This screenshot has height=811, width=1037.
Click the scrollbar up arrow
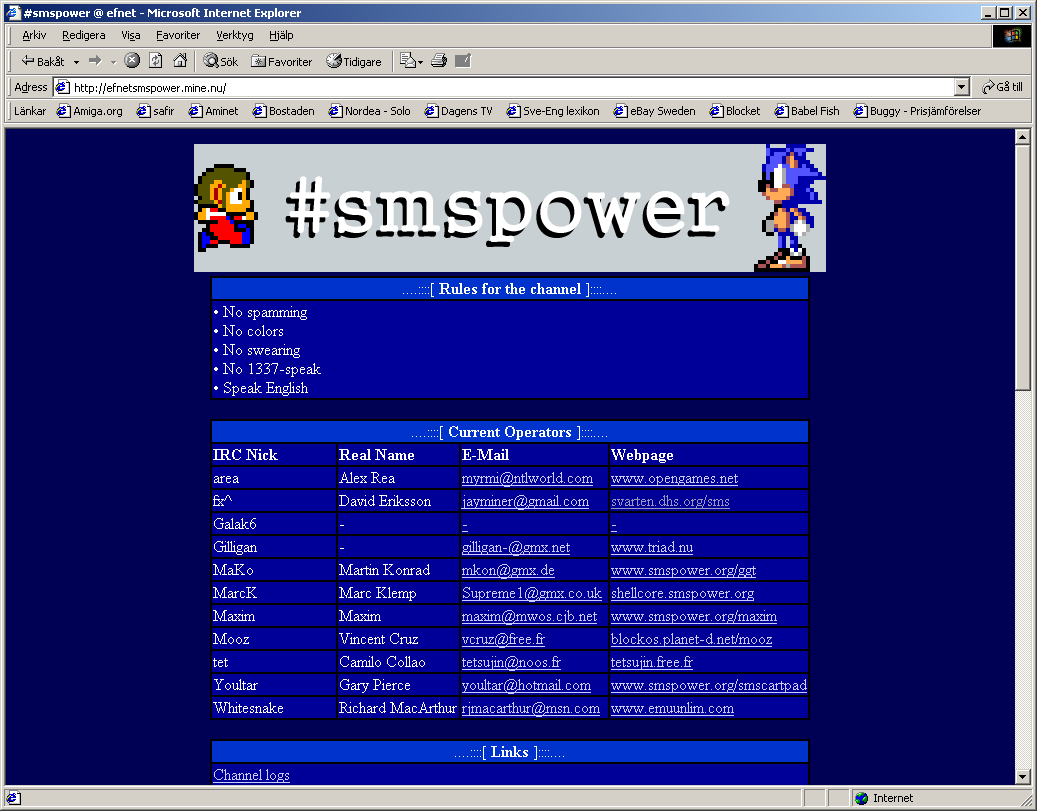tap(1022, 137)
